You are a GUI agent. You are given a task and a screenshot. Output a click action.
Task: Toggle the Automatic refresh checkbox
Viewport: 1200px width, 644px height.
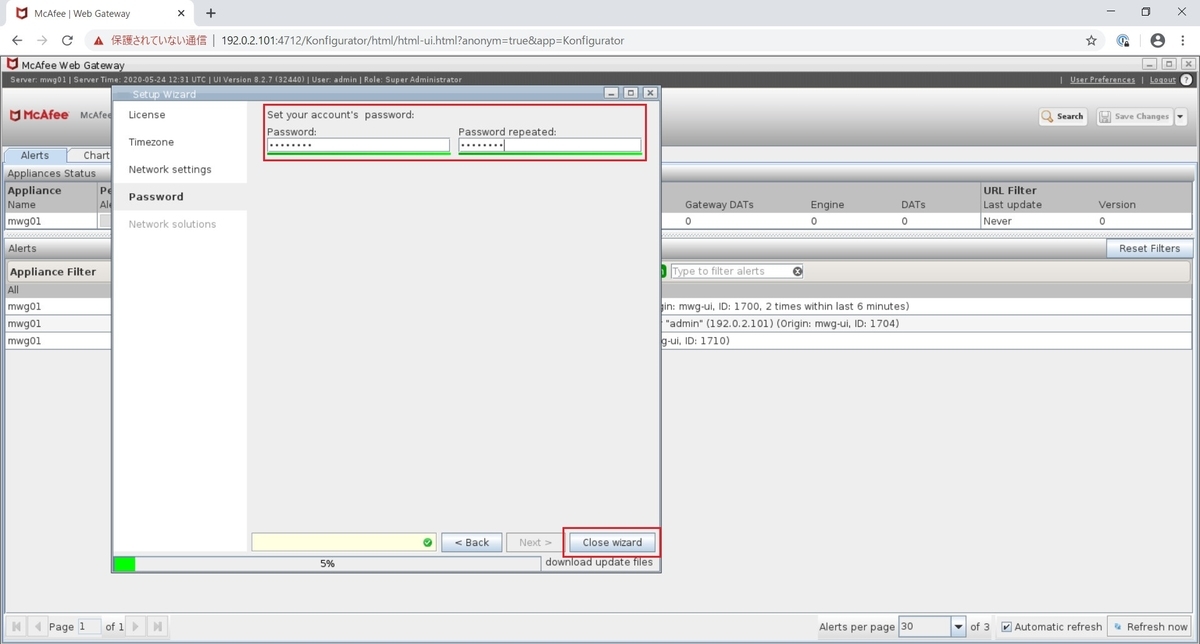(1006, 627)
